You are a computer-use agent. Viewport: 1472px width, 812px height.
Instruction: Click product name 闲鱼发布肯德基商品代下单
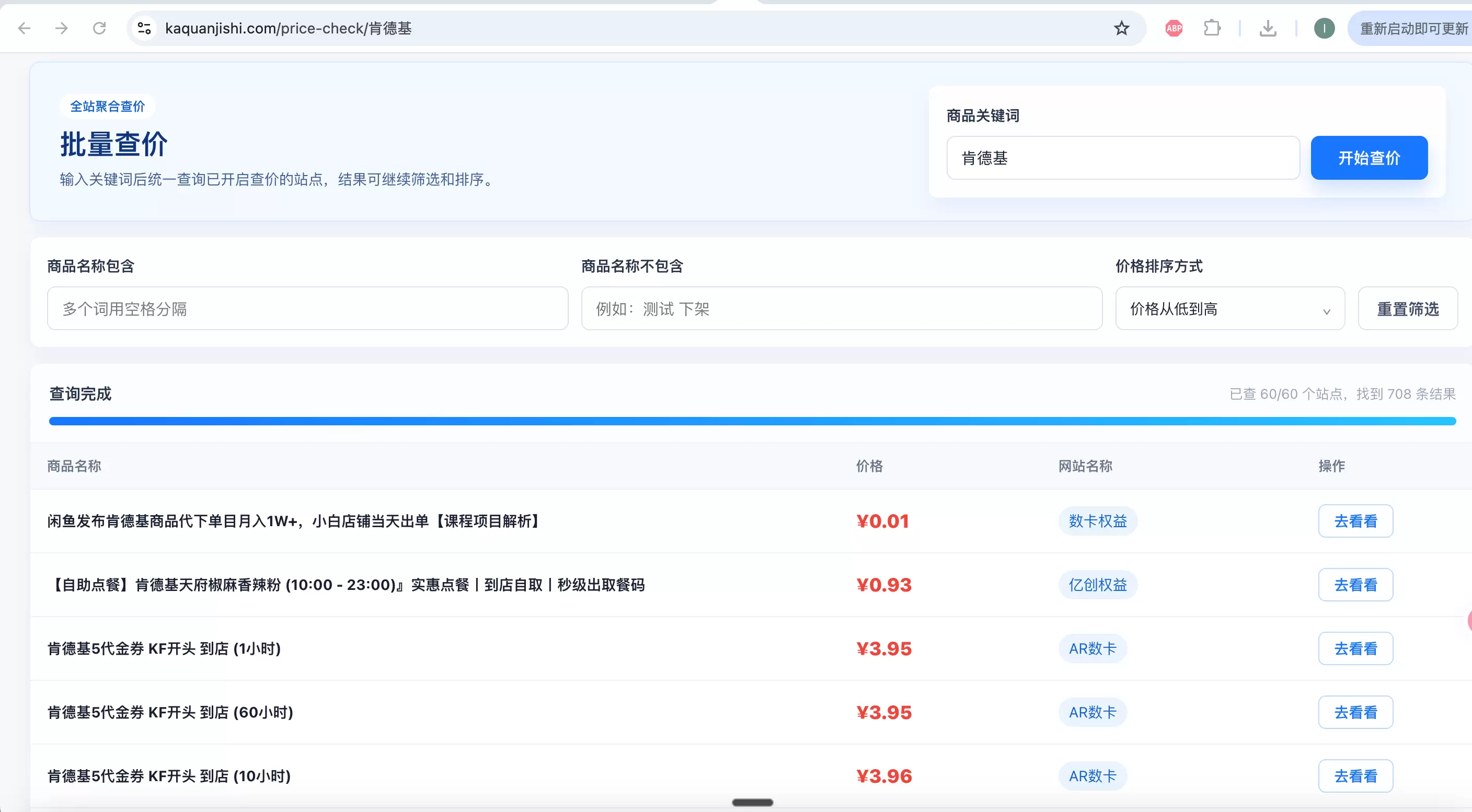coord(295,521)
